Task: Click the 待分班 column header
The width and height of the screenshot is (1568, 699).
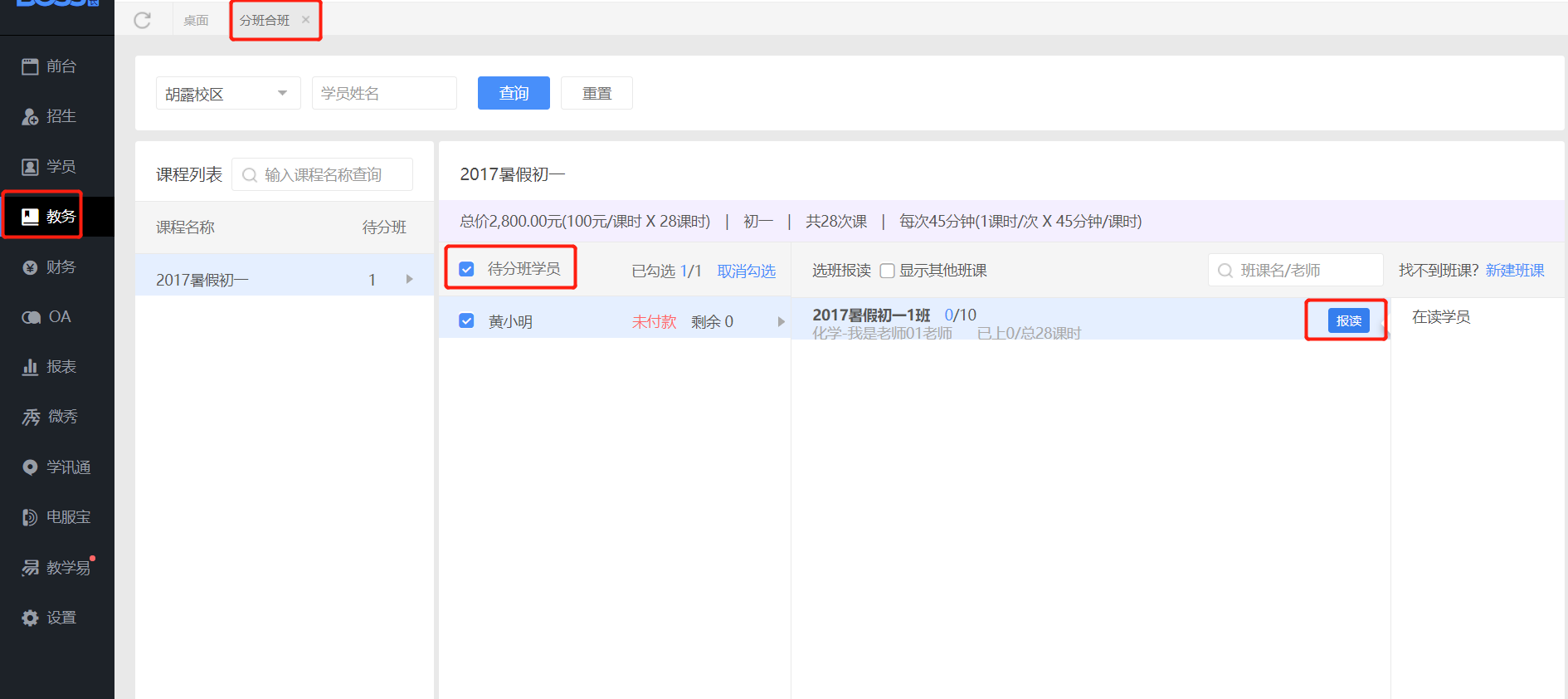Action: tap(384, 227)
